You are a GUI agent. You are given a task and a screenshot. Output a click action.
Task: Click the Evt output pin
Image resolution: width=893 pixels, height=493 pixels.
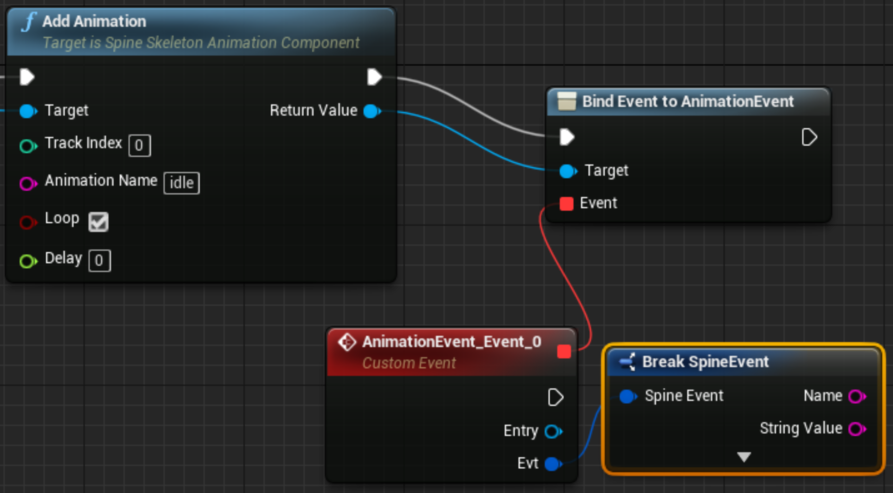click(x=552, y=464)
